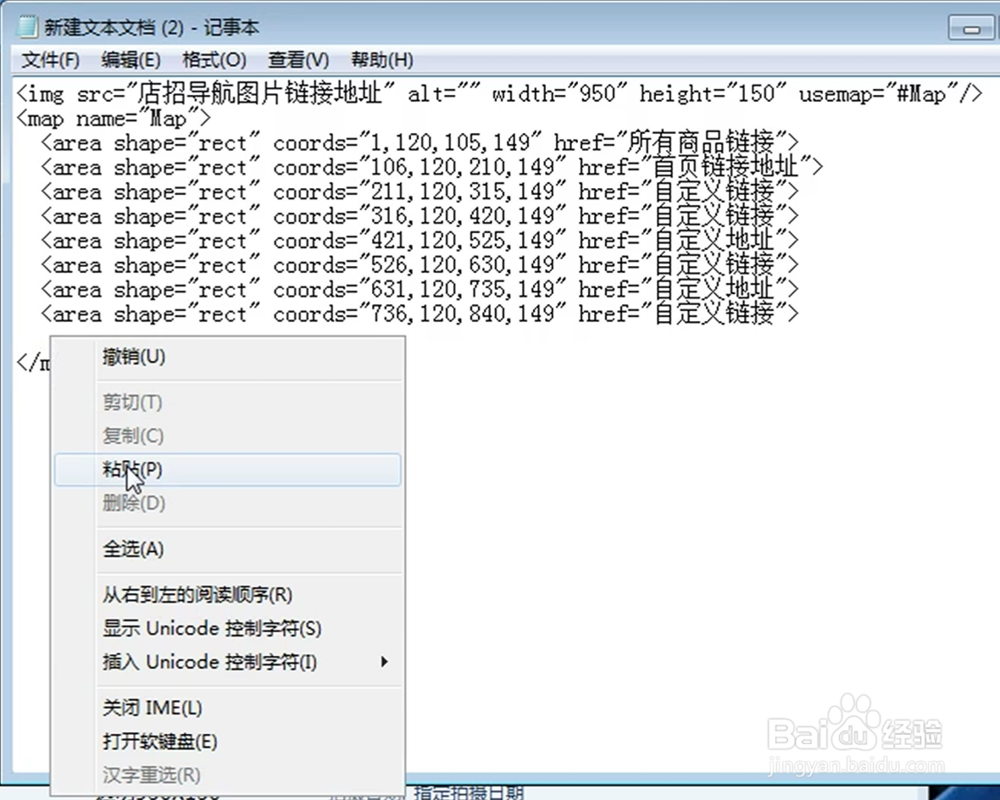This screenshot has width=1000, height=800.
Task: Open the 帮助(H) menu
Action: (x=382, y=60)
